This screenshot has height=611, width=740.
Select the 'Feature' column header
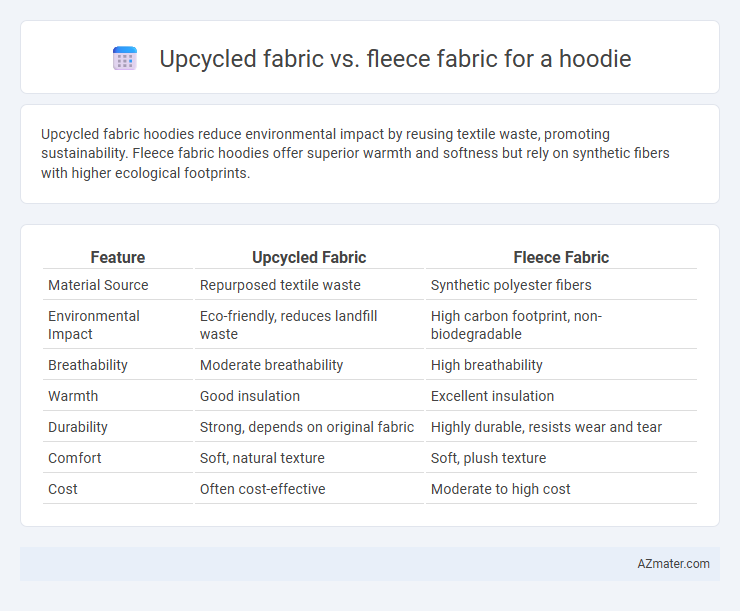[x=118, y=257]
